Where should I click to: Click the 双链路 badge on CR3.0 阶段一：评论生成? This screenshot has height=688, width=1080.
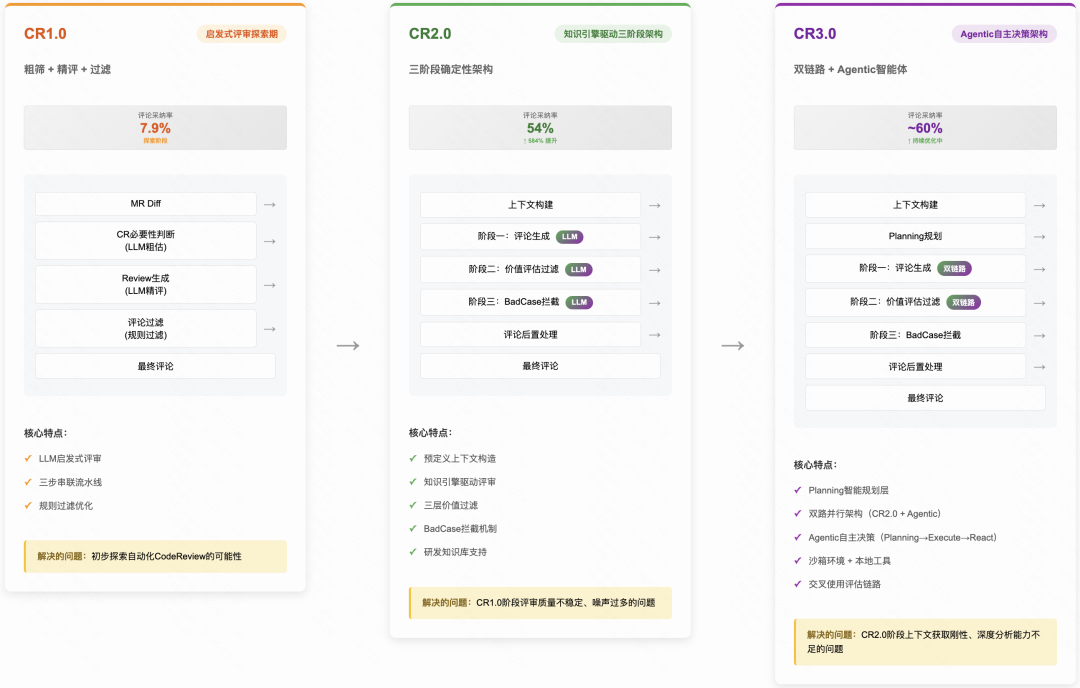tap(953, 268)
